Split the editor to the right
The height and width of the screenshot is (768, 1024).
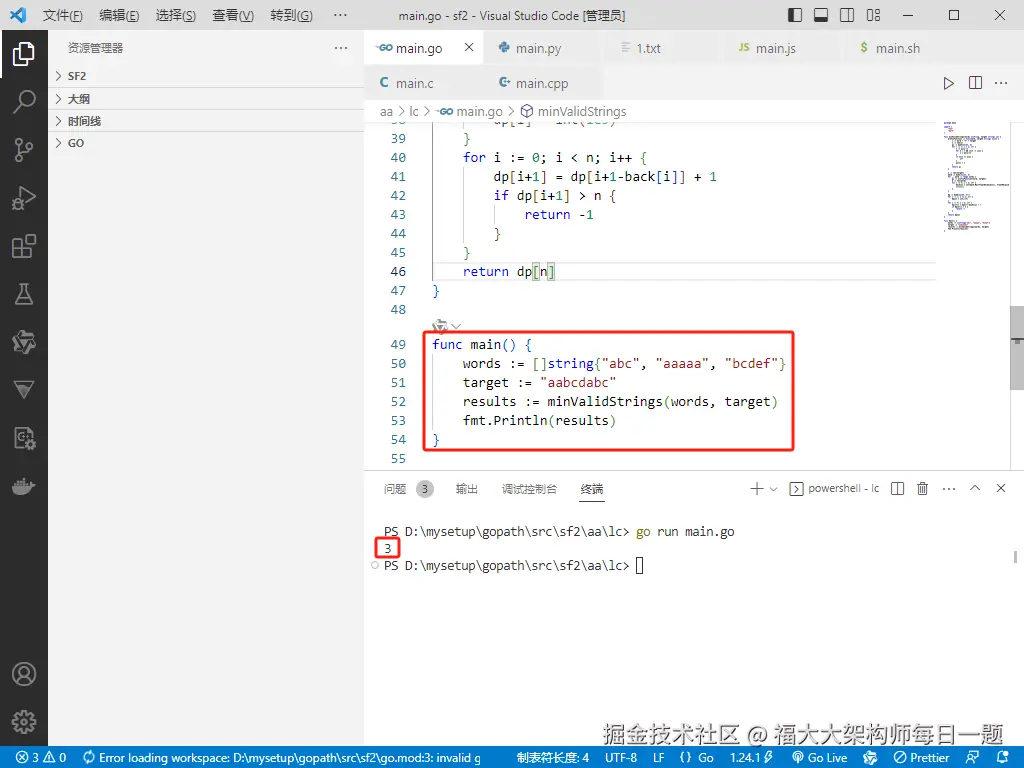[x=975, y=83]
